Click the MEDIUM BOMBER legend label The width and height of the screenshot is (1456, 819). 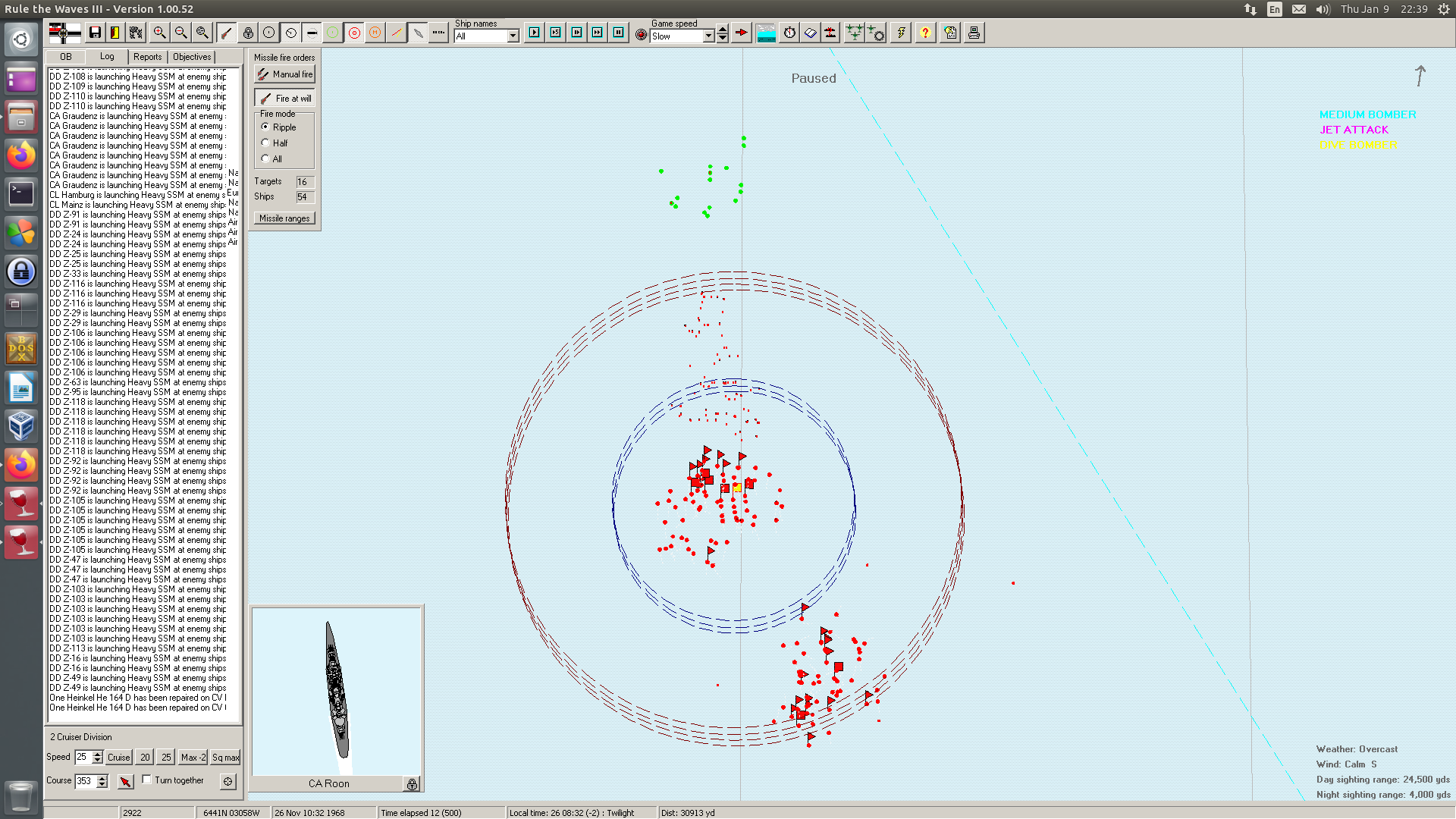(1367, 115)
